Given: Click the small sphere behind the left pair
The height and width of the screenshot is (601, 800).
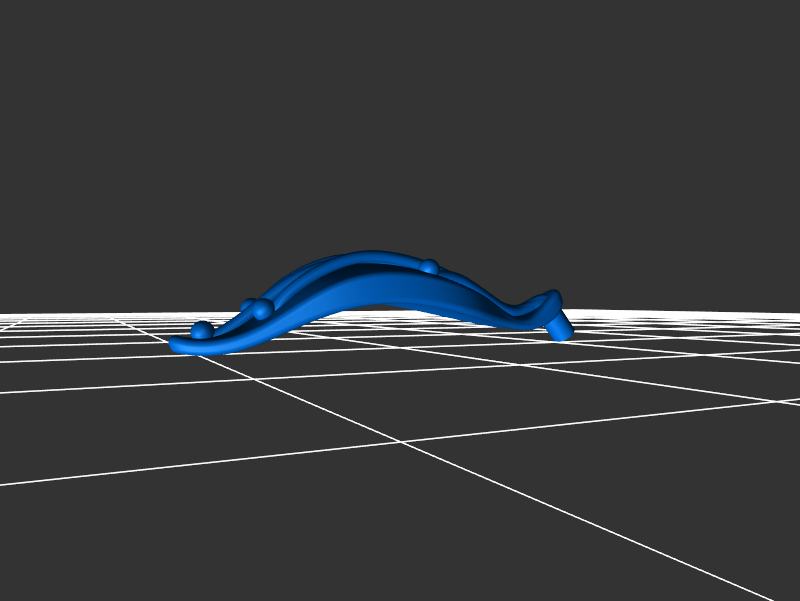Looking at the screenshot, I should point(247,305).
